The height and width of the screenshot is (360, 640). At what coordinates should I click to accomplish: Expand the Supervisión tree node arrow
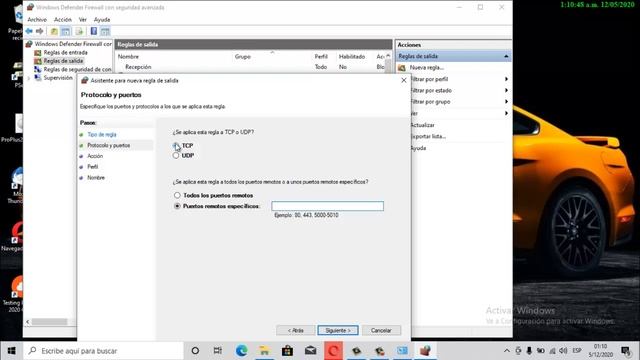pos(29,78)
